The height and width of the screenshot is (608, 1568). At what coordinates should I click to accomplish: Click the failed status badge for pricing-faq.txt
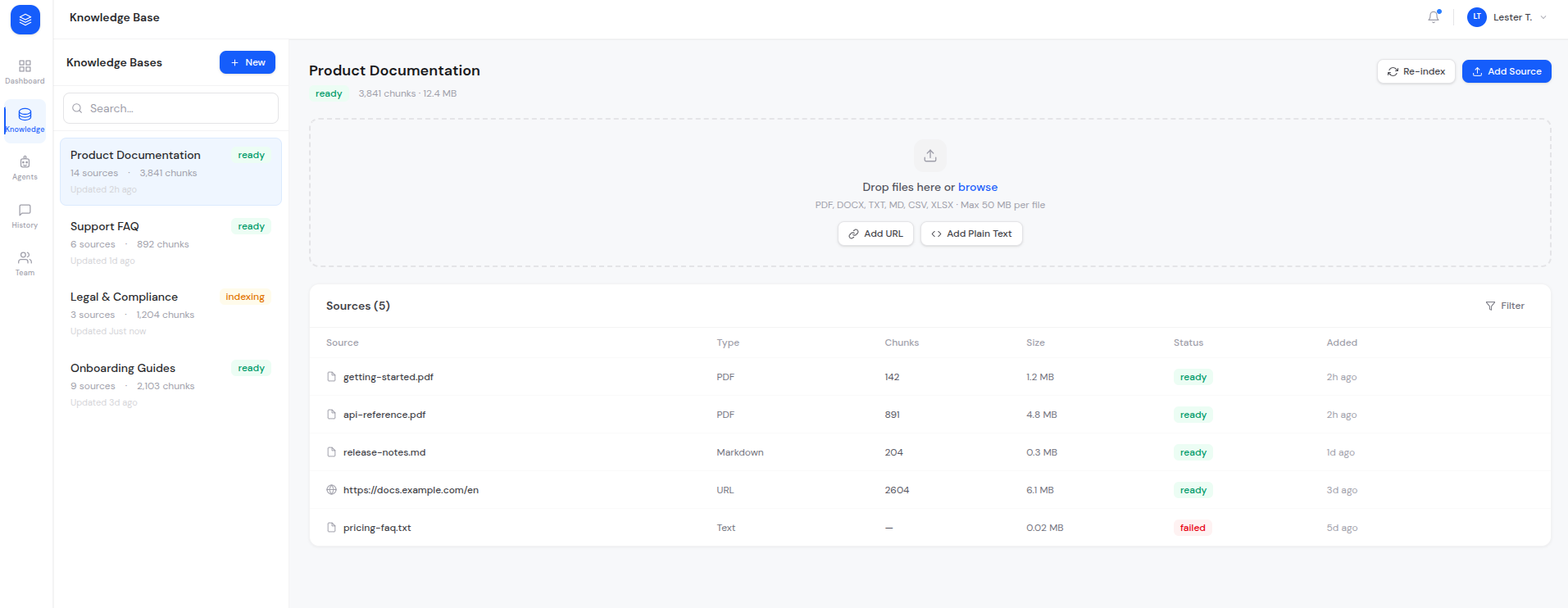[1193, 528]
